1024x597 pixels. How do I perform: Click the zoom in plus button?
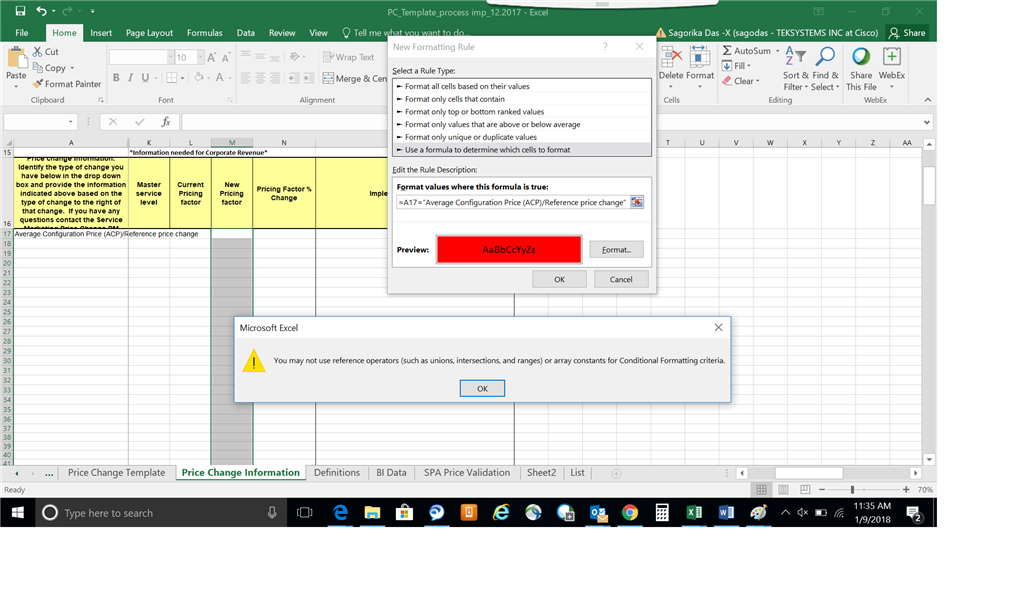pos(906,489)
